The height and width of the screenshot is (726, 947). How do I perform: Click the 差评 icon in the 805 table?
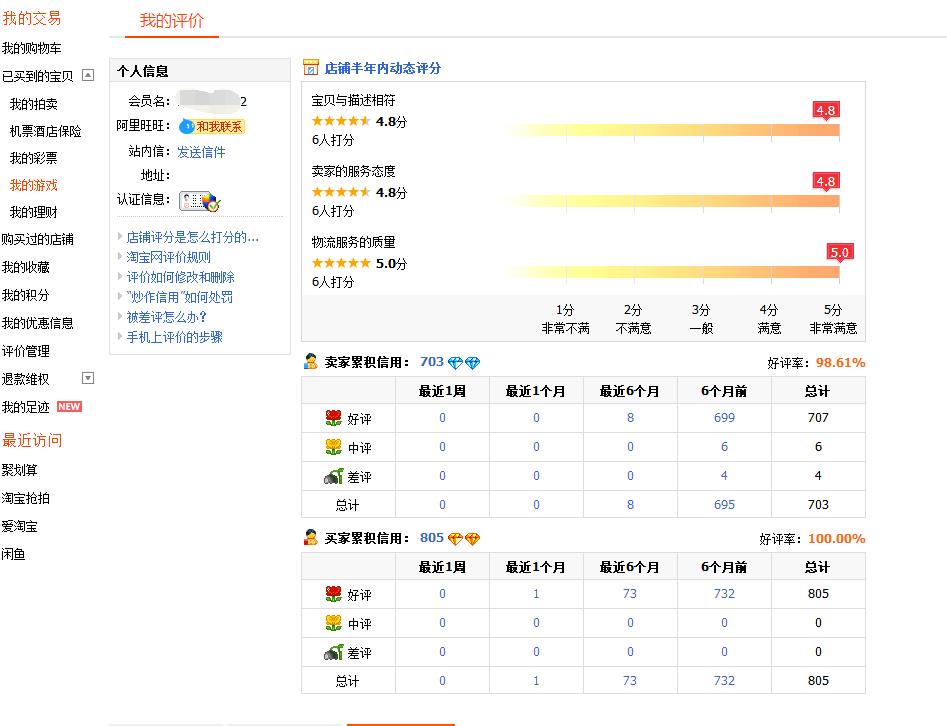334,652
